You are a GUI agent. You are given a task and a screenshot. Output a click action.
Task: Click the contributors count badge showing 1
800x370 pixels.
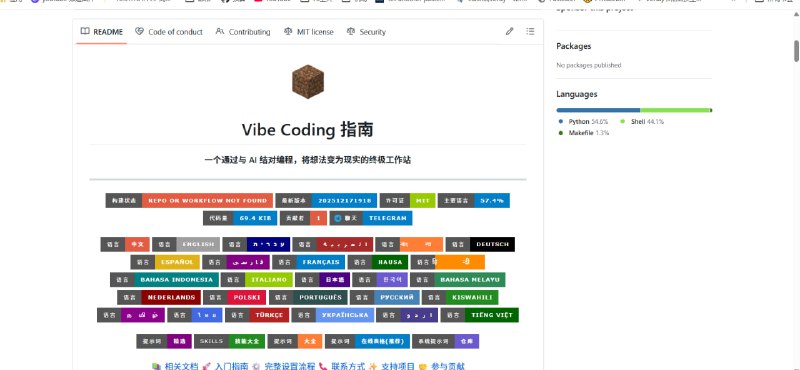(303, 218)
